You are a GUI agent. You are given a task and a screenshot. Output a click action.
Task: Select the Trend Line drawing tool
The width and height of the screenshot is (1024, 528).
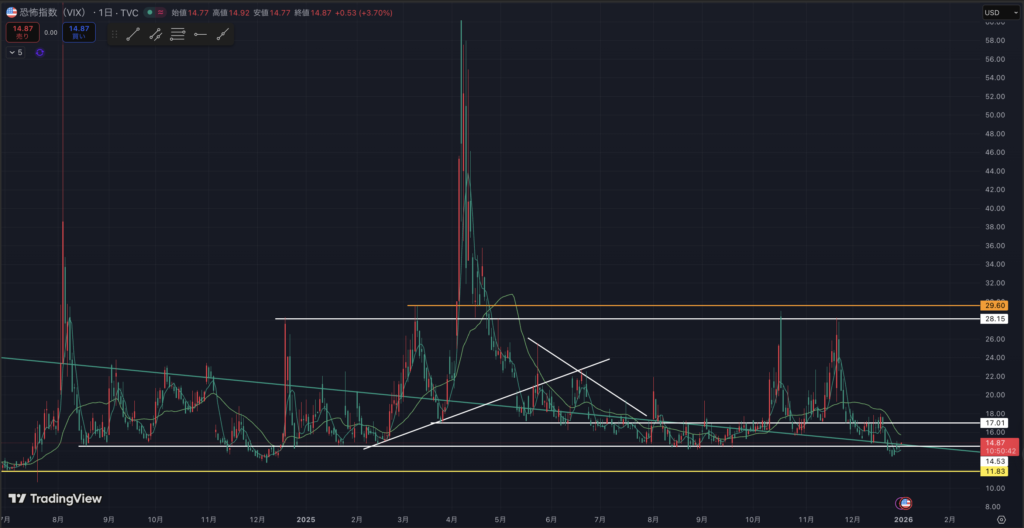[133, 34]
